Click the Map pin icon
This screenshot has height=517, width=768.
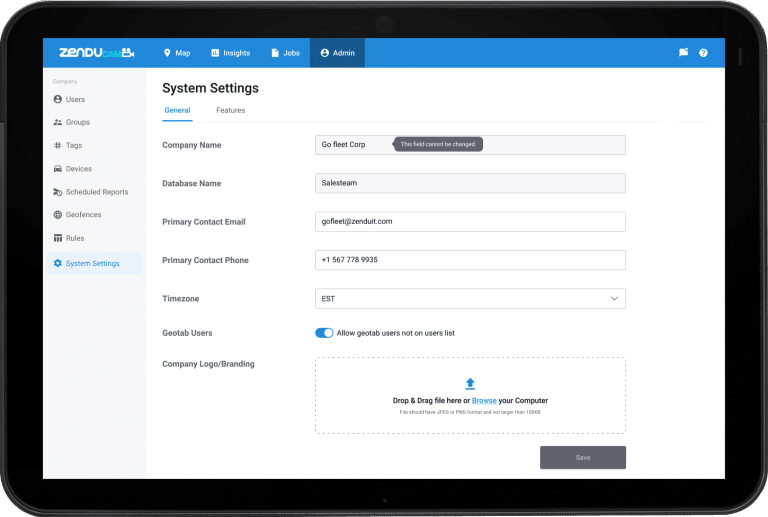point(167,53)
